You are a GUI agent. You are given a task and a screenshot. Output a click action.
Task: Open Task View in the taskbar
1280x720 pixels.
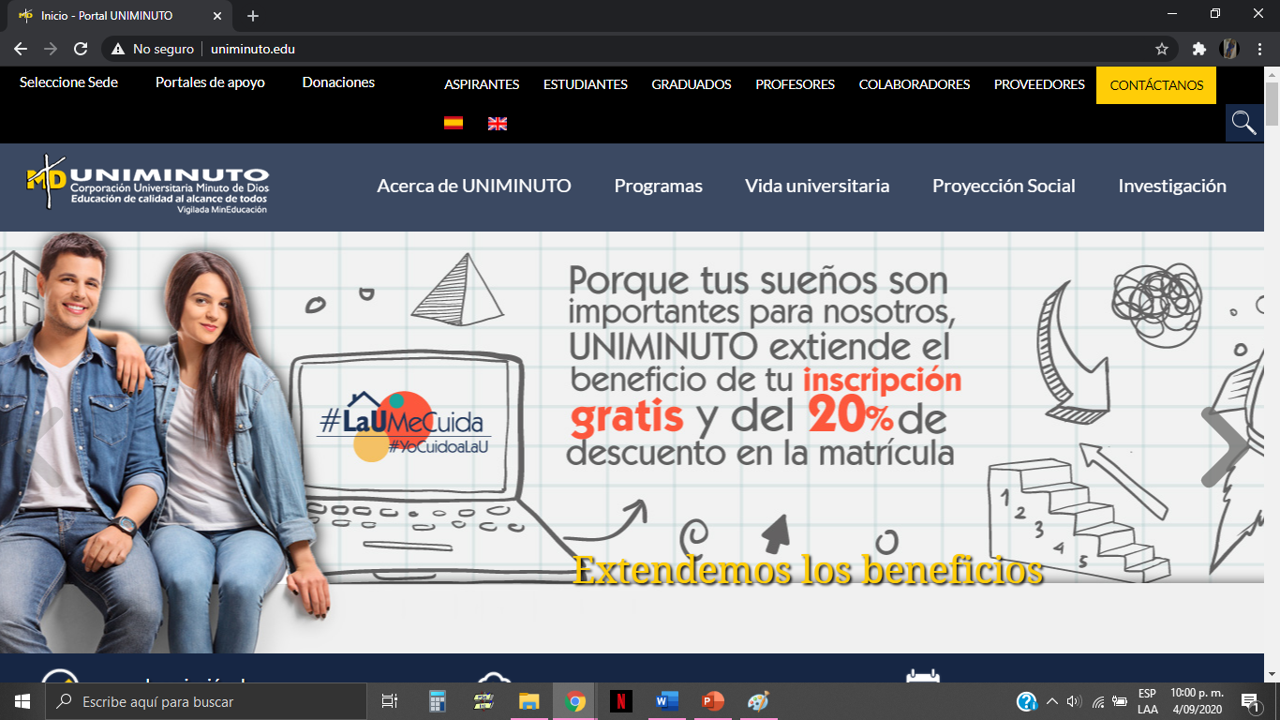pos(390,702)
